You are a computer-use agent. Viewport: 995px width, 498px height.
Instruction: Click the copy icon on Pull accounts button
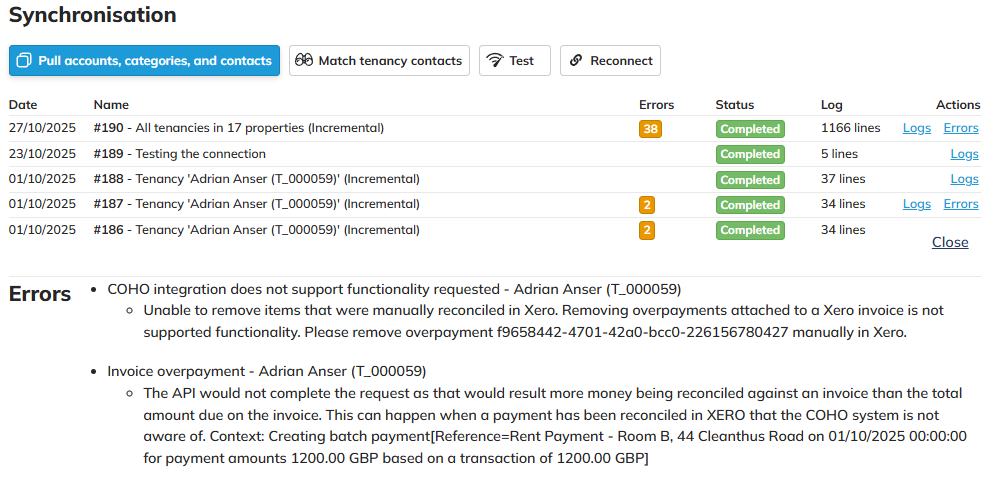tap(25, 61)
